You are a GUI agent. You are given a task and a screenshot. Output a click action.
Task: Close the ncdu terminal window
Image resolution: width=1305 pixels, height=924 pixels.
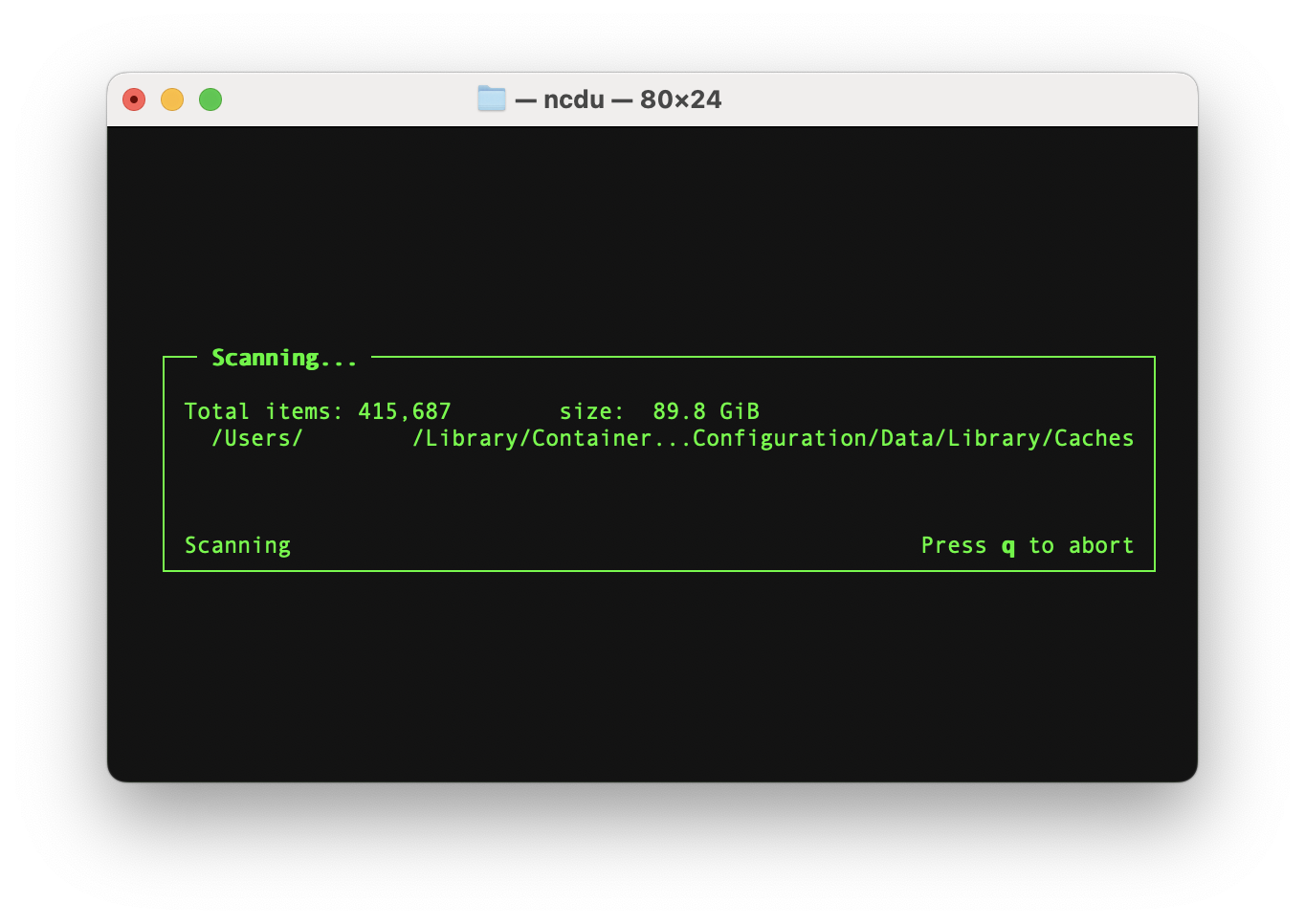[x=134, y=99]
